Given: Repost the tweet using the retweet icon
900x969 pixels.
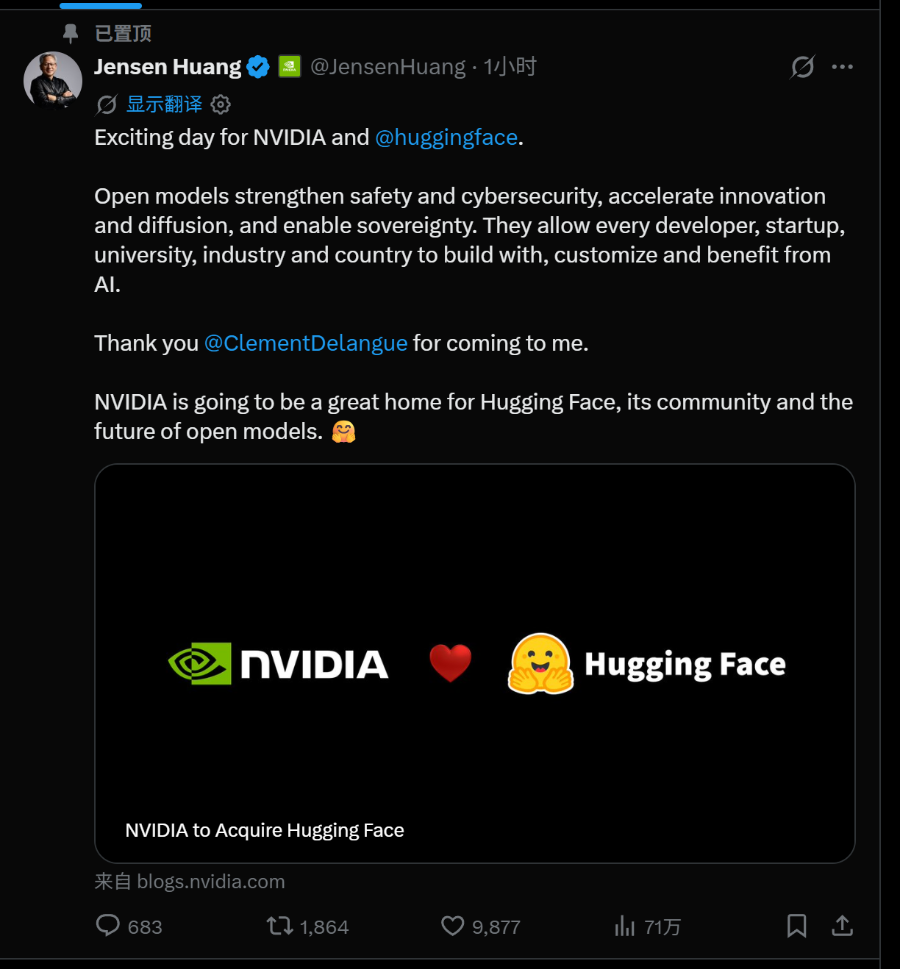Looking at the screenshot, I should click(x=279, y=925).
